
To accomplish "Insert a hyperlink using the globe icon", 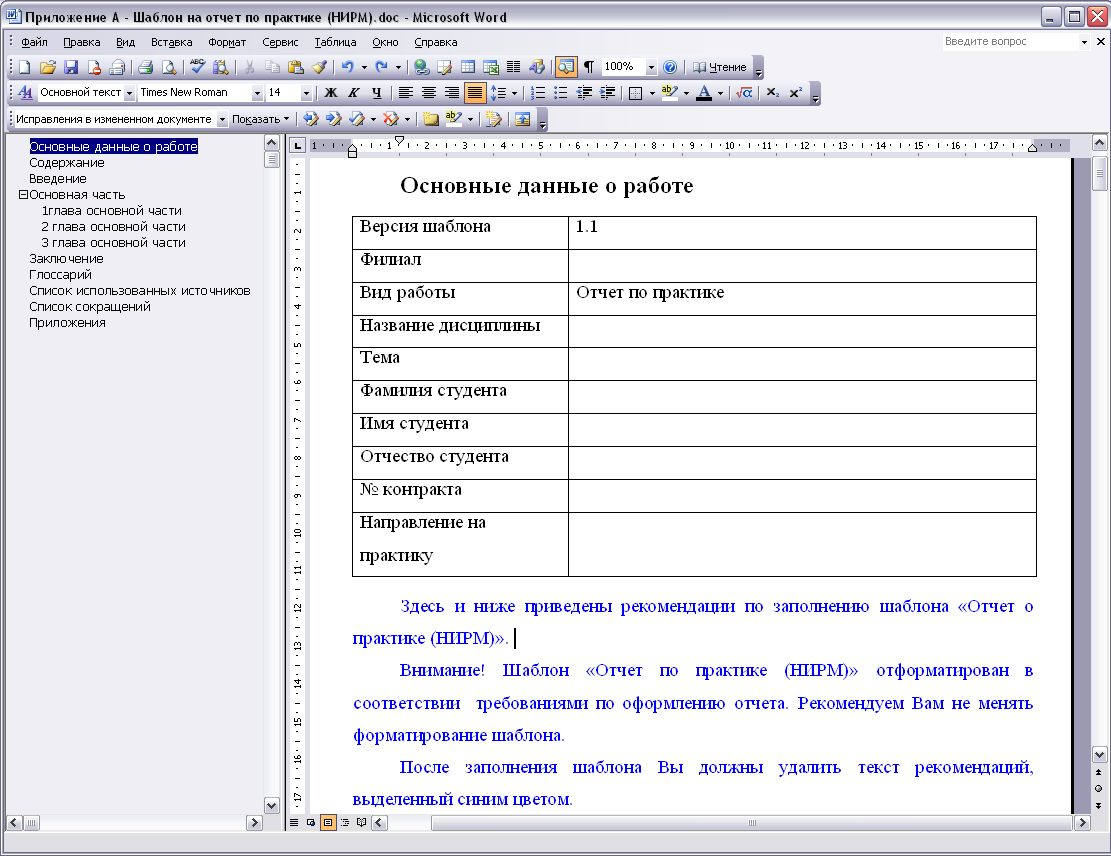I will (x=422, y=67).
